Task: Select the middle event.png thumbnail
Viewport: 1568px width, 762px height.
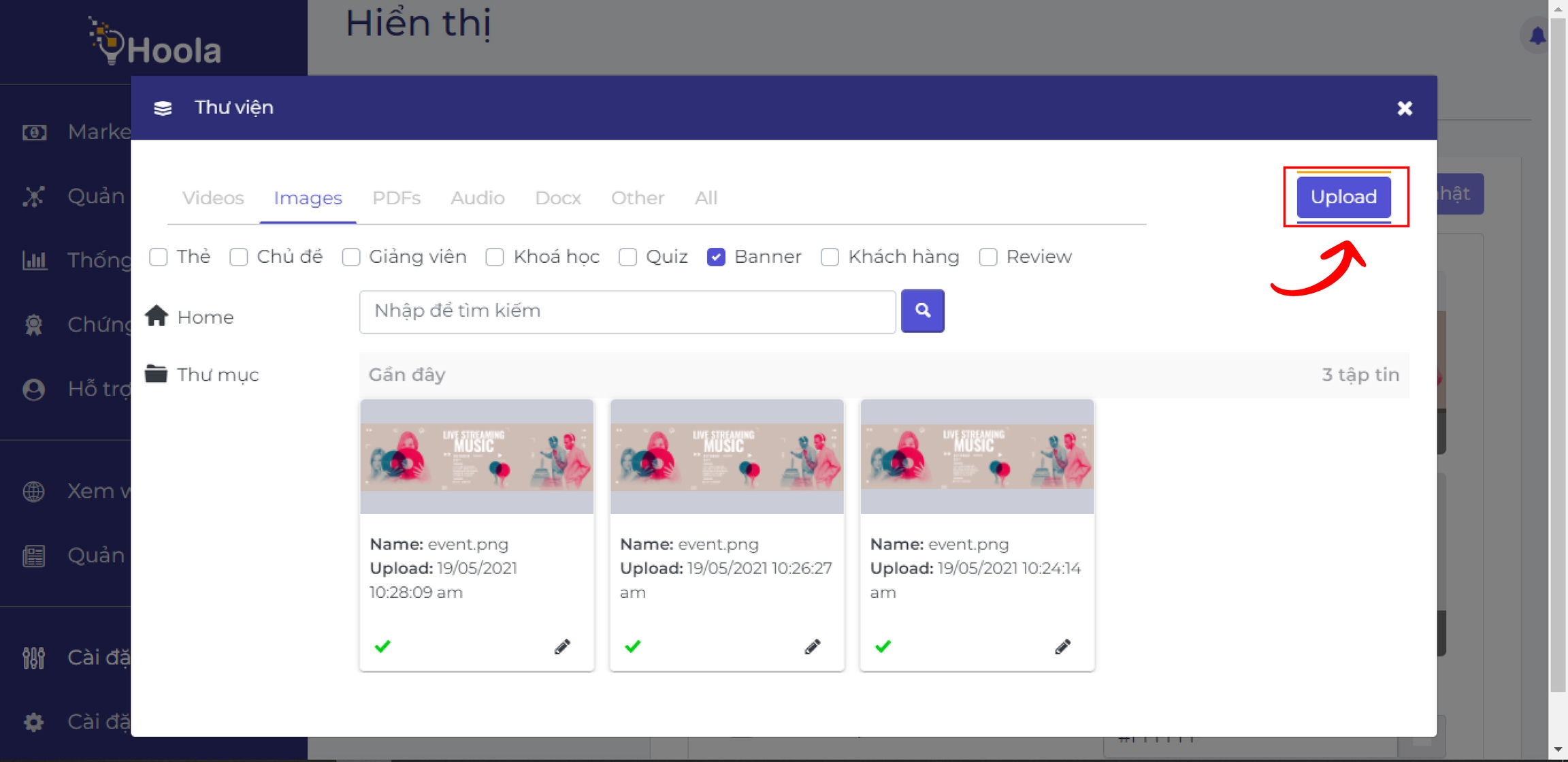Action: [726, 456]
